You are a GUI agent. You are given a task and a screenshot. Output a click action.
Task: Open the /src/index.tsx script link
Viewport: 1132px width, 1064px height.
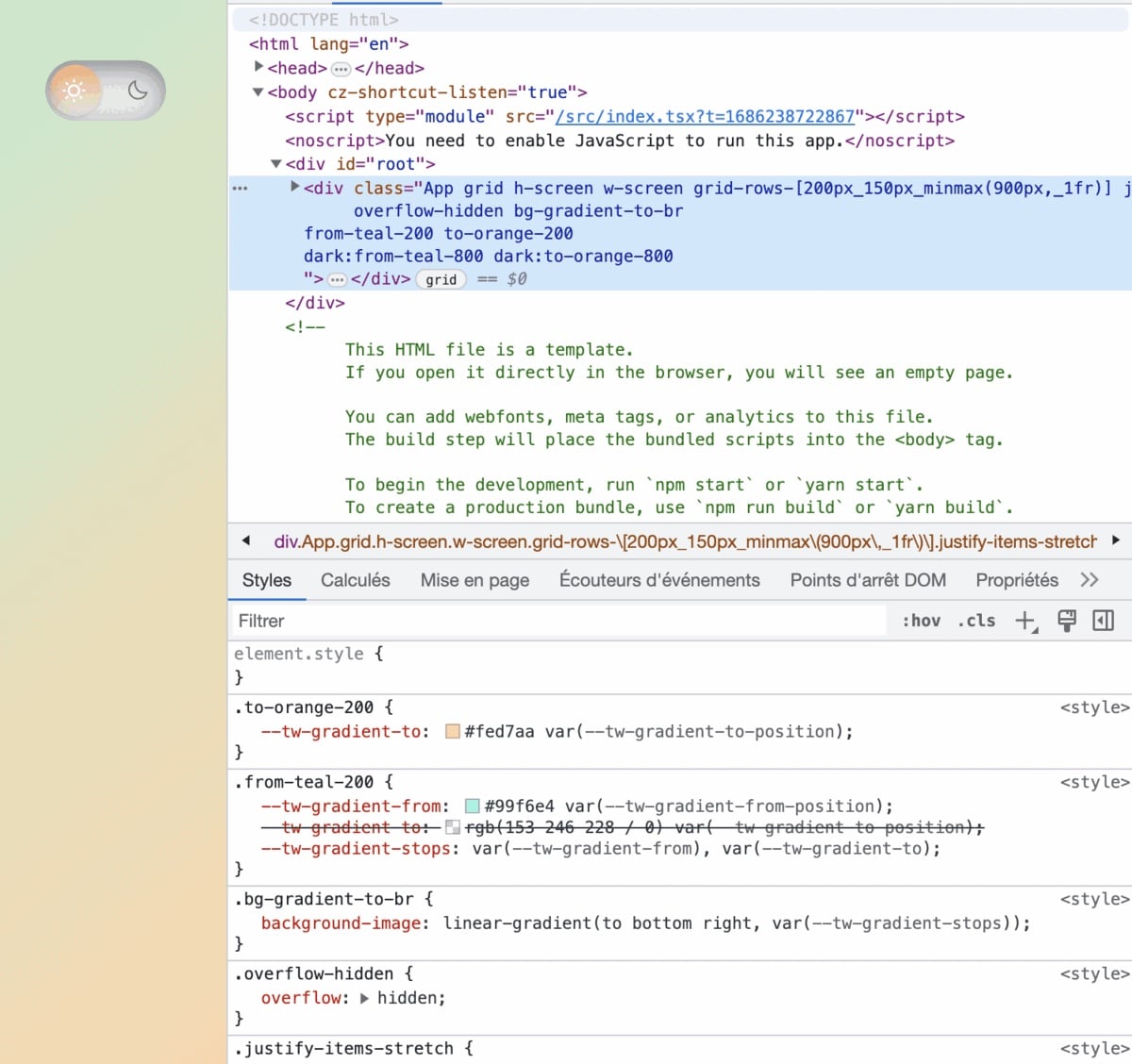click(x=706, y=116)
